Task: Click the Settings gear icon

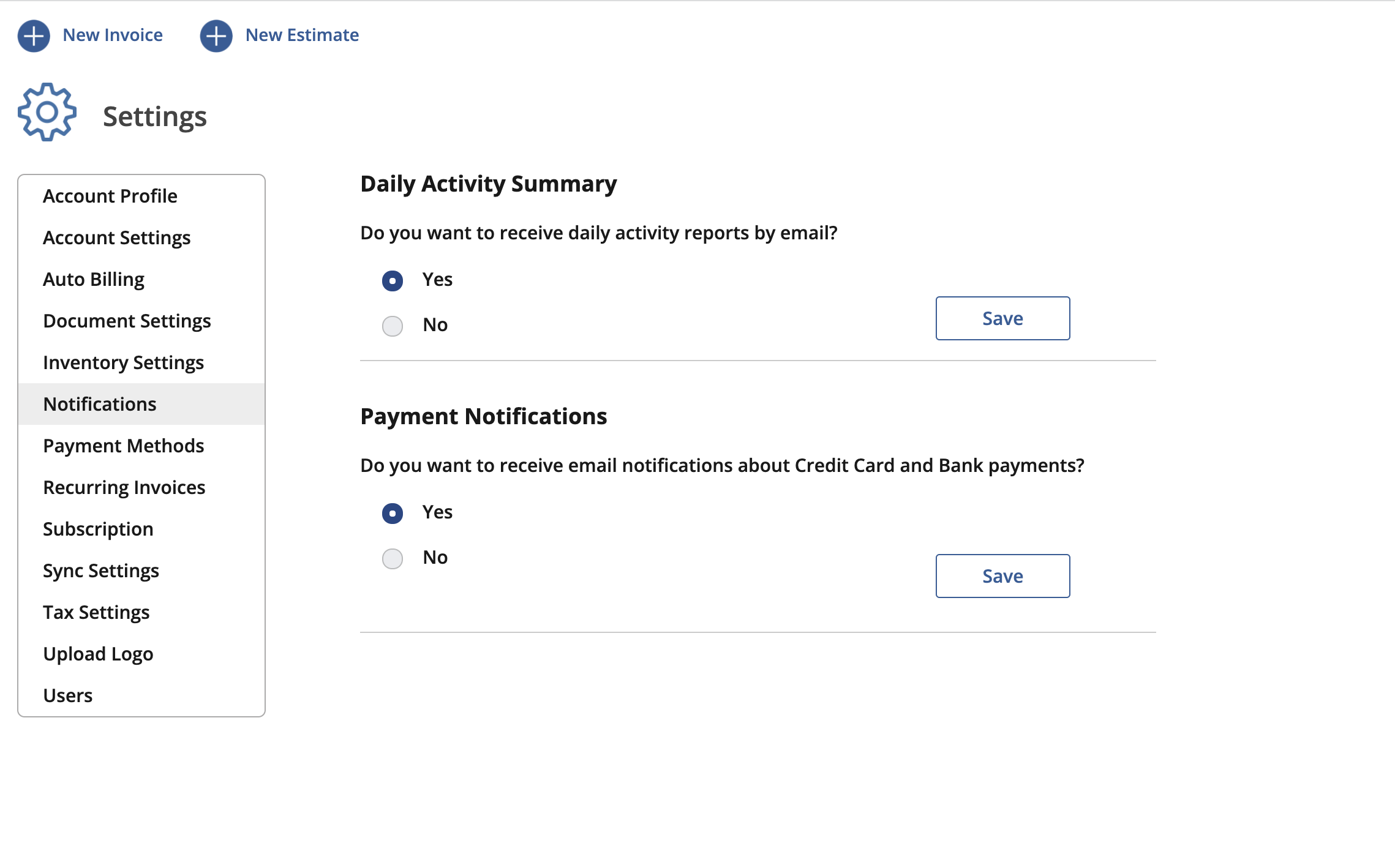Action: 47,112
